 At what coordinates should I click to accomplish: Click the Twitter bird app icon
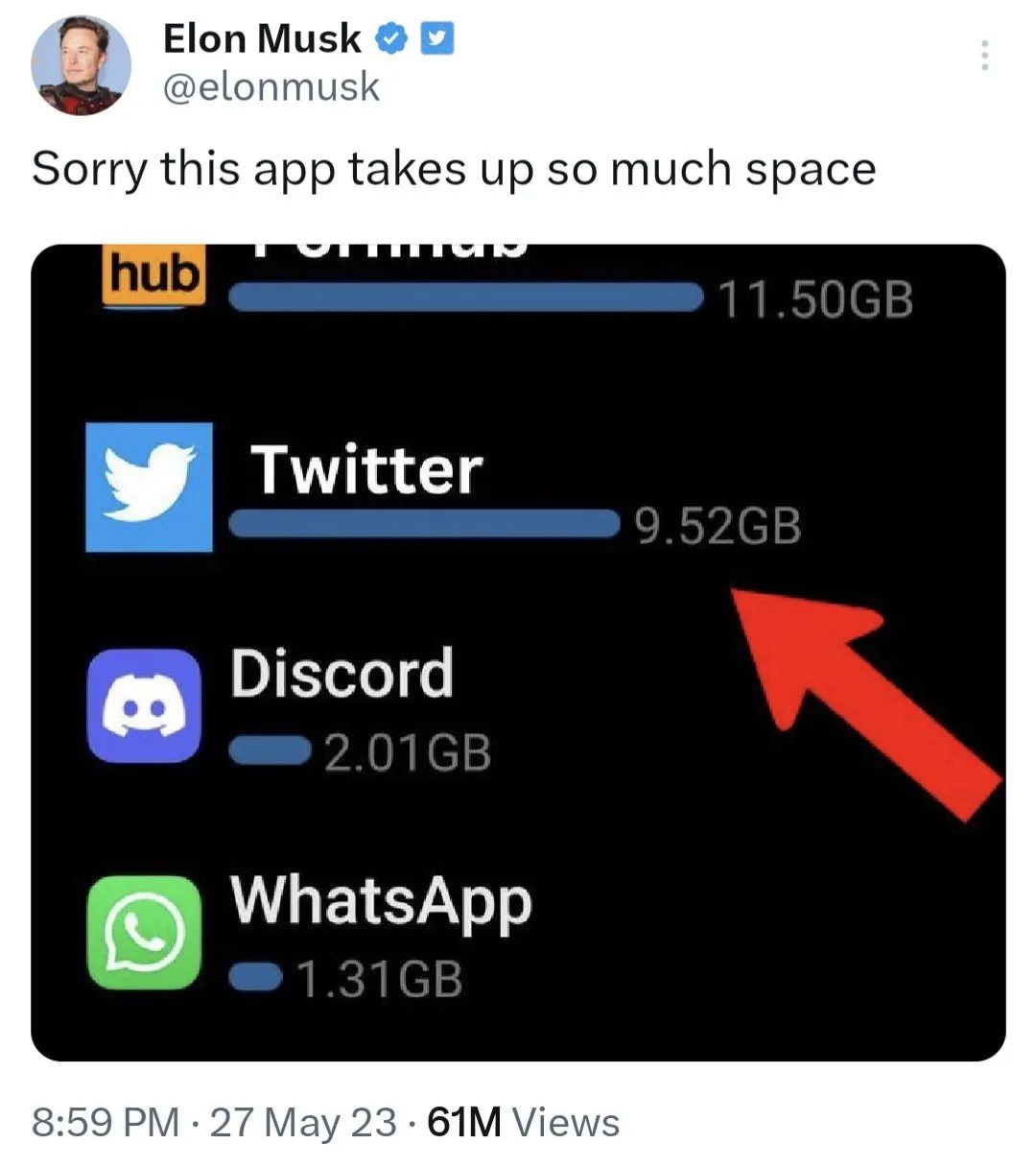tap(149, 488)
